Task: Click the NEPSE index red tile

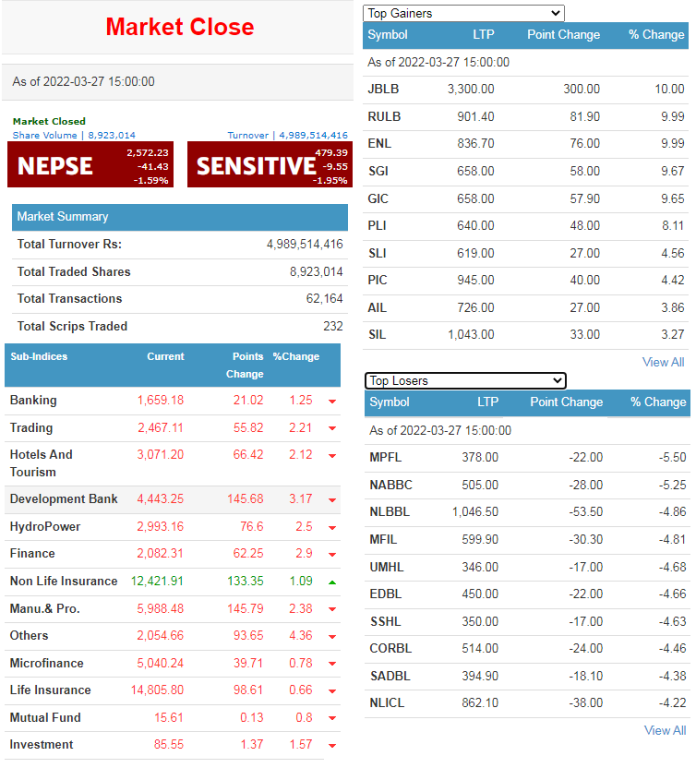Action: pyautogui.click(x=90, y=165)
